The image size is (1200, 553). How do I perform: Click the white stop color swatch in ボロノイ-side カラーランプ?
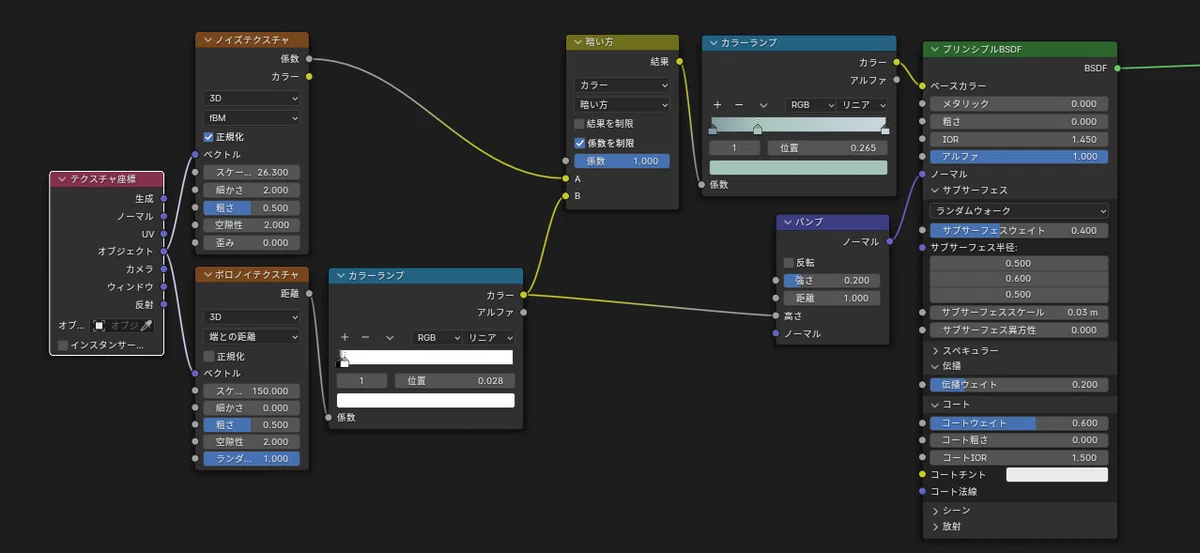coord(425,400)
